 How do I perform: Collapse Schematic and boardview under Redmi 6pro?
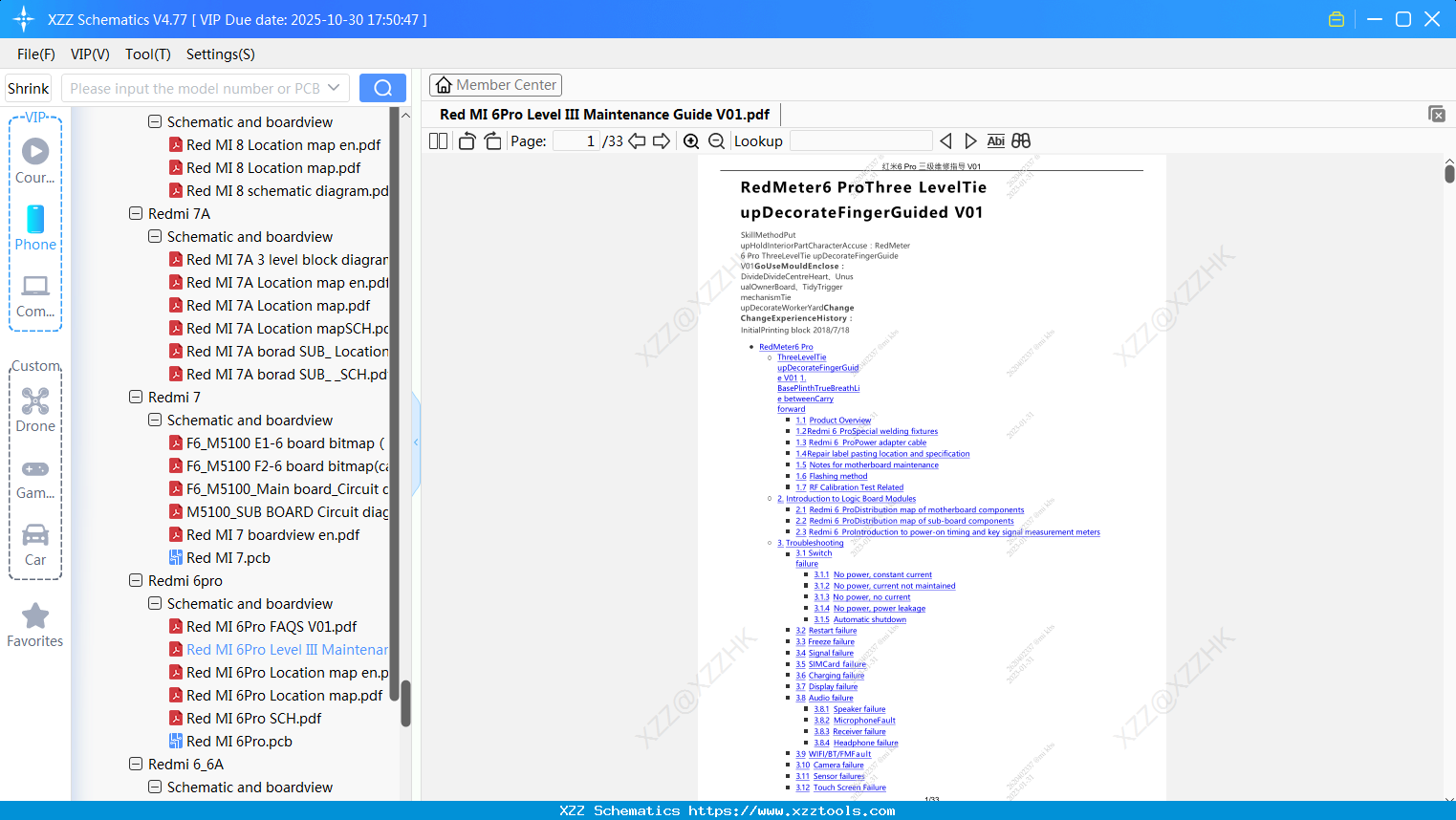pos(155,603)
